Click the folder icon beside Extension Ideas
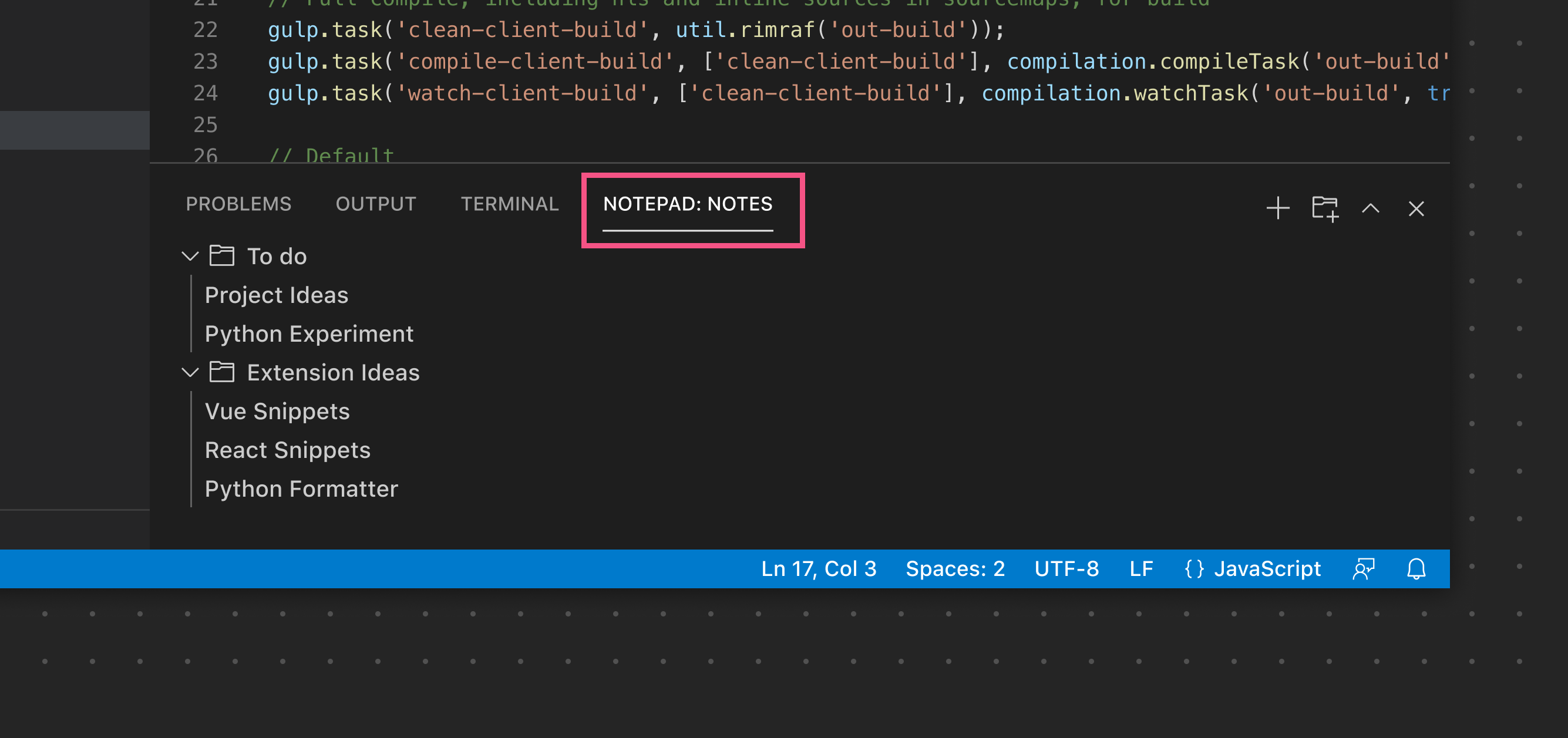Image resolution: width=1568 pixels, height=738 pixels. pos(221,372)
